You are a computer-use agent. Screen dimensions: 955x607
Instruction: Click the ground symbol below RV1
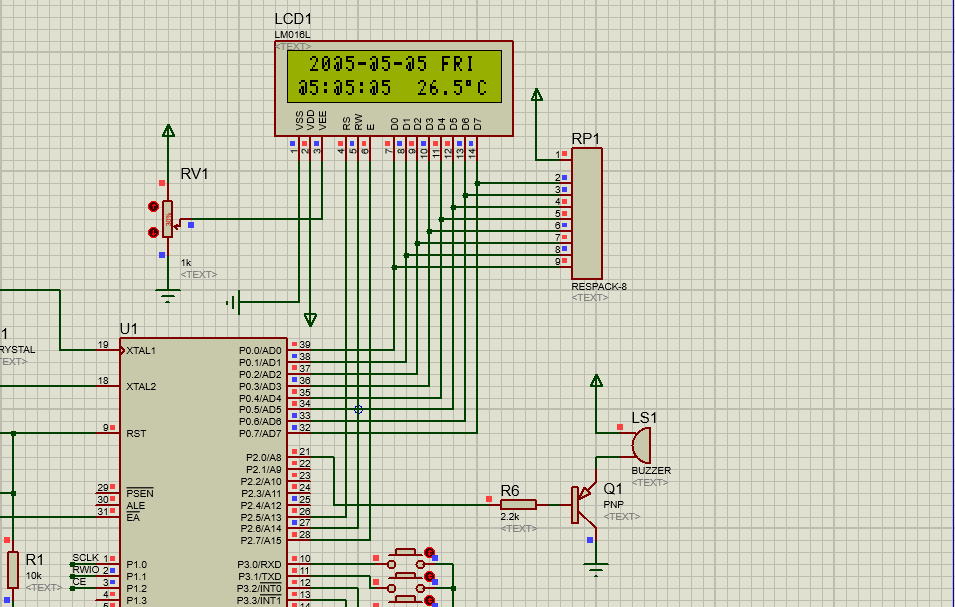pos(168,298)
